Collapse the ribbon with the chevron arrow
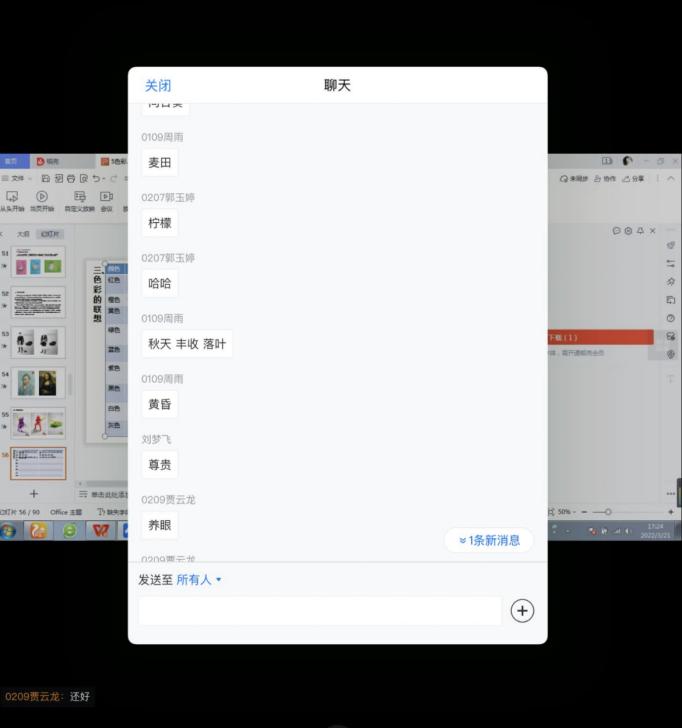Viewport: 682px width, 728px height. tap(669, 179)
